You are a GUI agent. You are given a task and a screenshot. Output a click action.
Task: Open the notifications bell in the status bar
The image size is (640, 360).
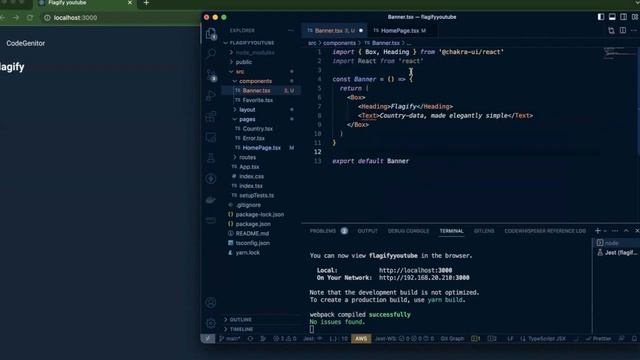(634, 338)
